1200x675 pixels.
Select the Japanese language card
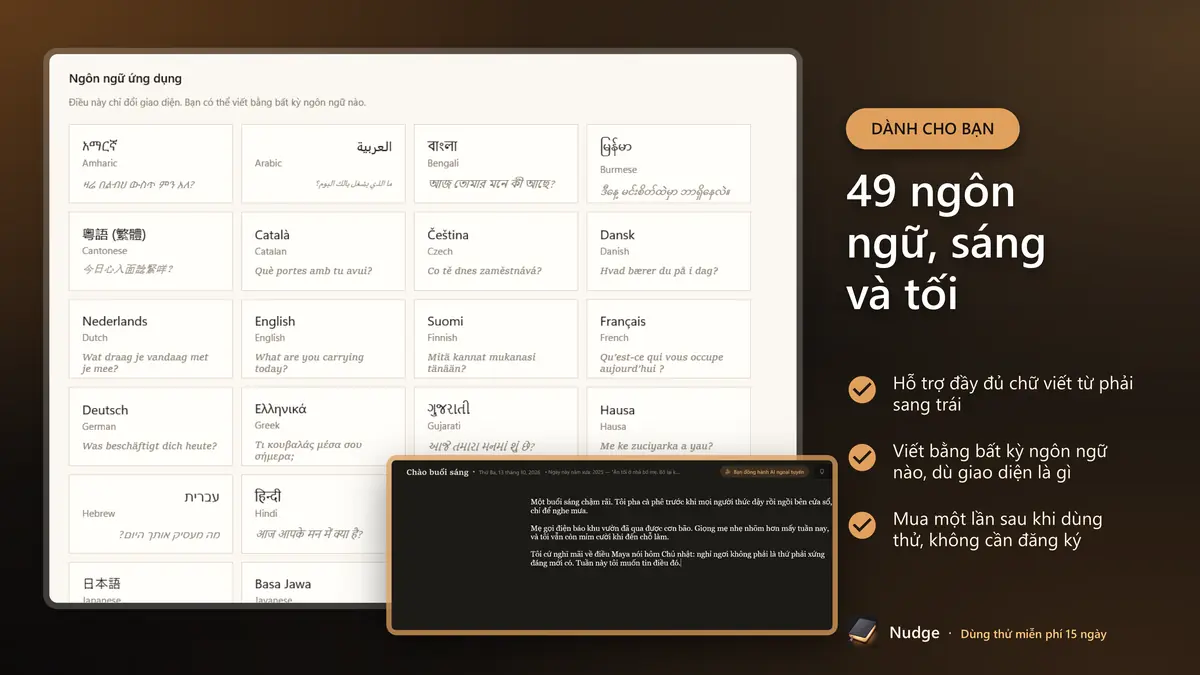[x=151, y=583]
